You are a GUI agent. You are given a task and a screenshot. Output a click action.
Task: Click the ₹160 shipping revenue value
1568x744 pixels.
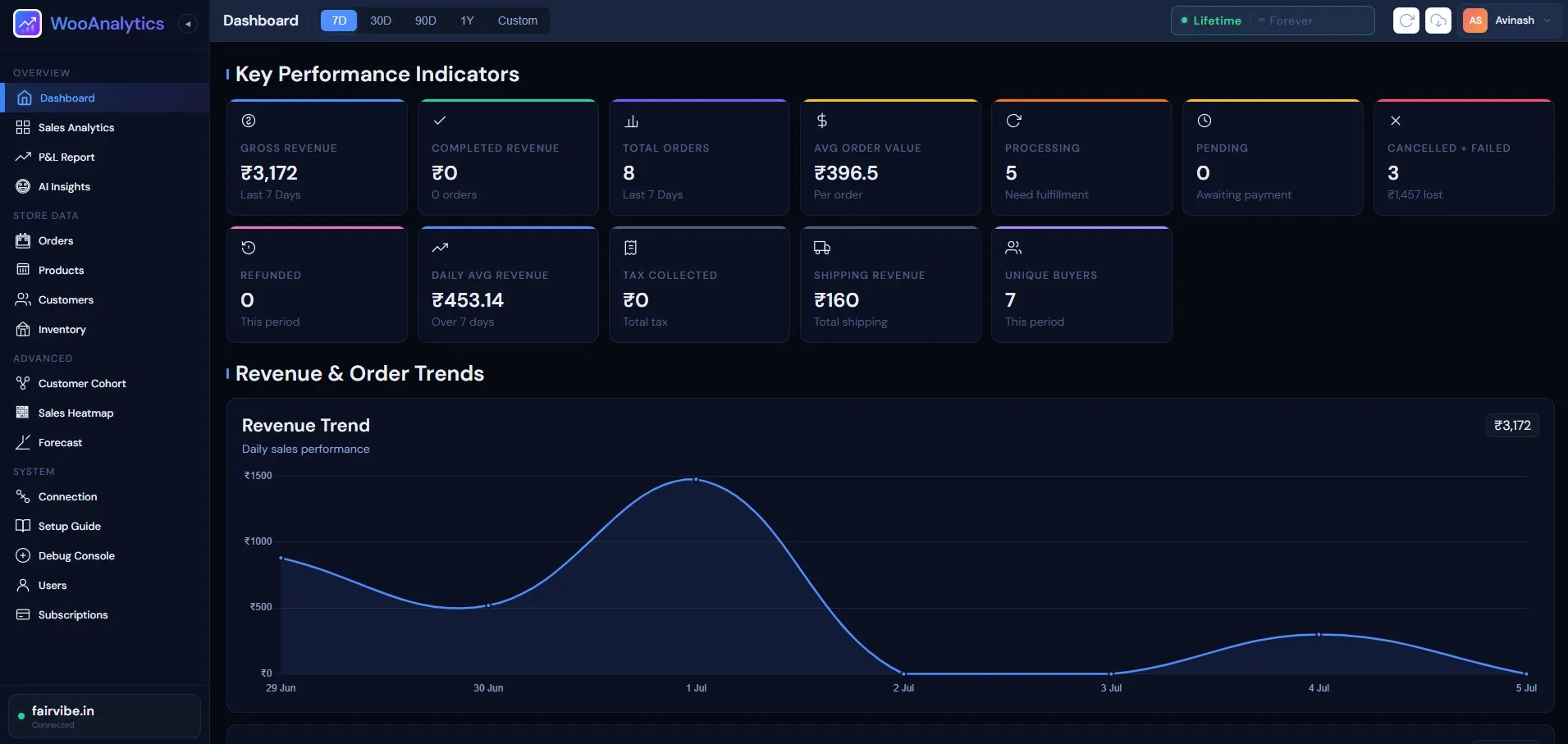pyautogui.click(x=836, y=300)
